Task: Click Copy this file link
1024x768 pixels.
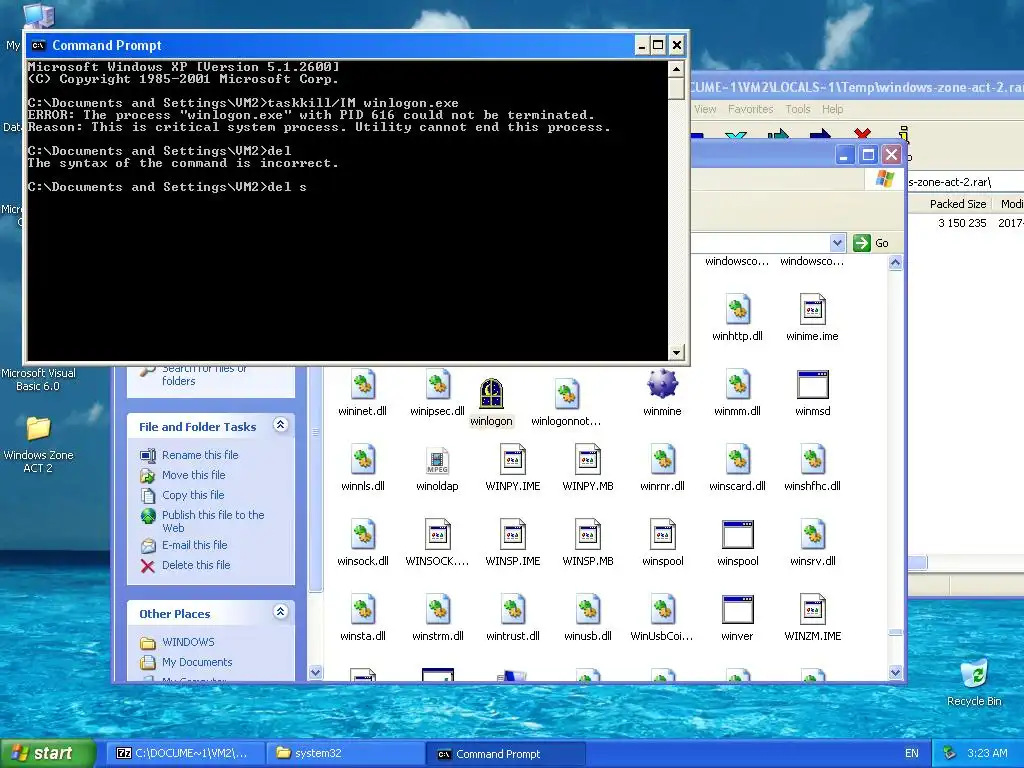Action: [193, 495]
